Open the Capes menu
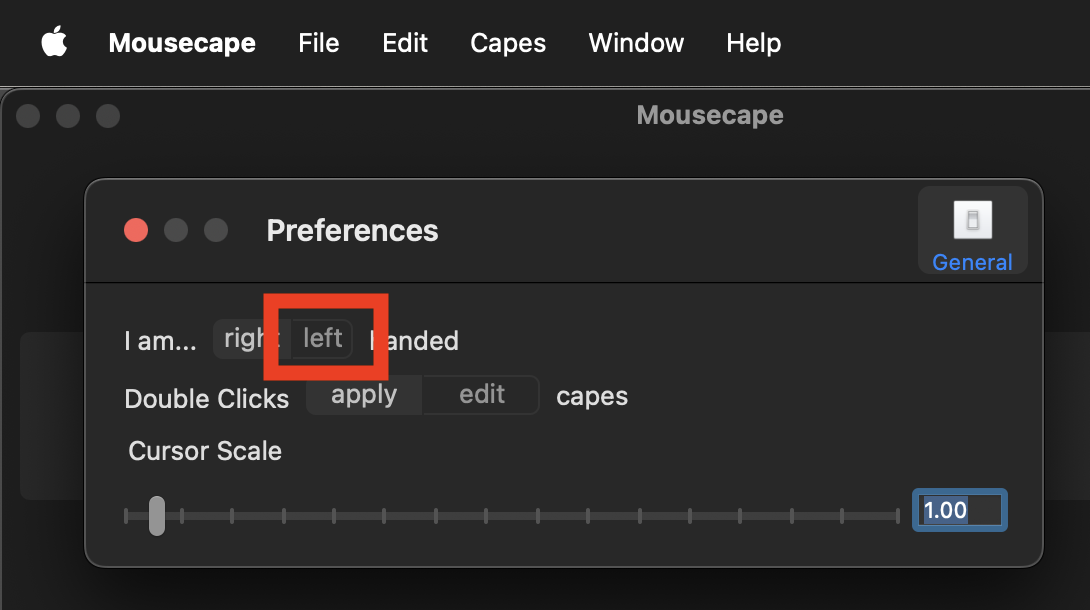1090x610 pixels. click(508, 43)
